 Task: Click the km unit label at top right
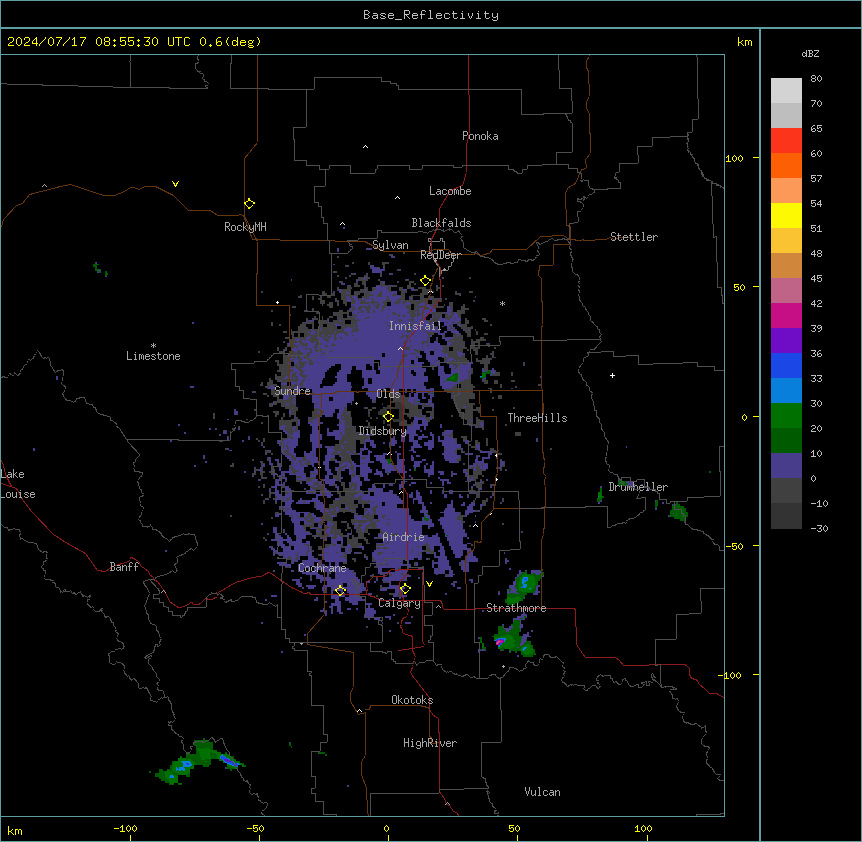745,42
